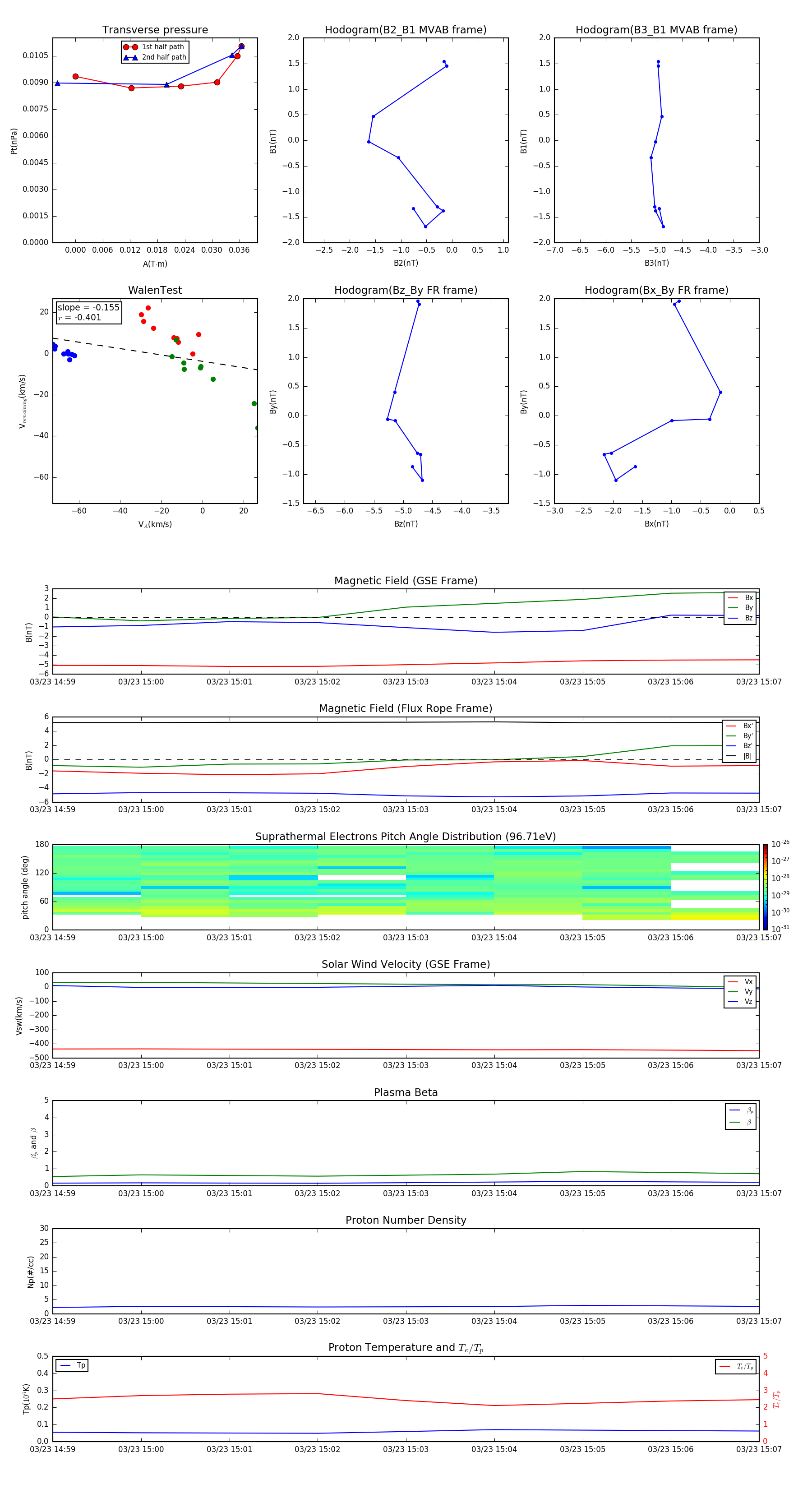Click the 'Vsw(km/s)' y-axis label
Screen dimensions: 812x1489
coord(18,1016)
